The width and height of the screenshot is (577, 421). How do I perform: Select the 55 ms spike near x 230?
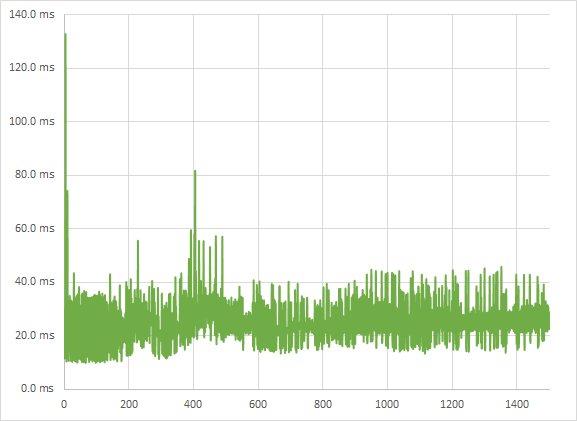138,241
